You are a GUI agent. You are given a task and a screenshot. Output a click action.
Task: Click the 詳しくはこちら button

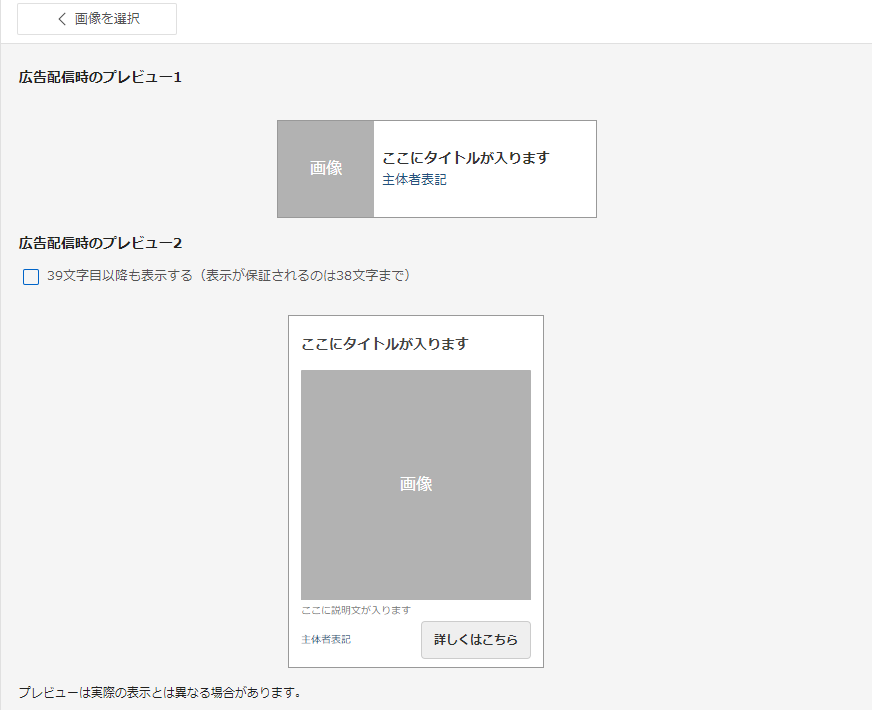(x=475, y=640)
